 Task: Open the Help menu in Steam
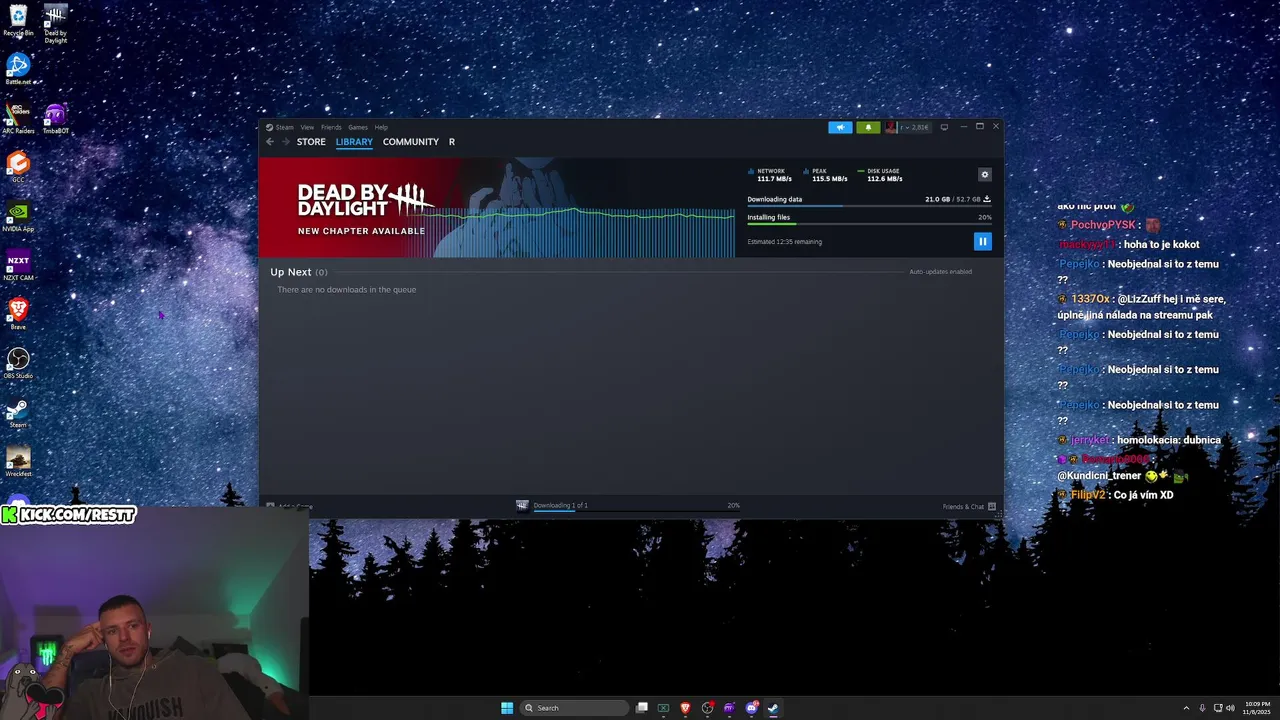(381, 127)
